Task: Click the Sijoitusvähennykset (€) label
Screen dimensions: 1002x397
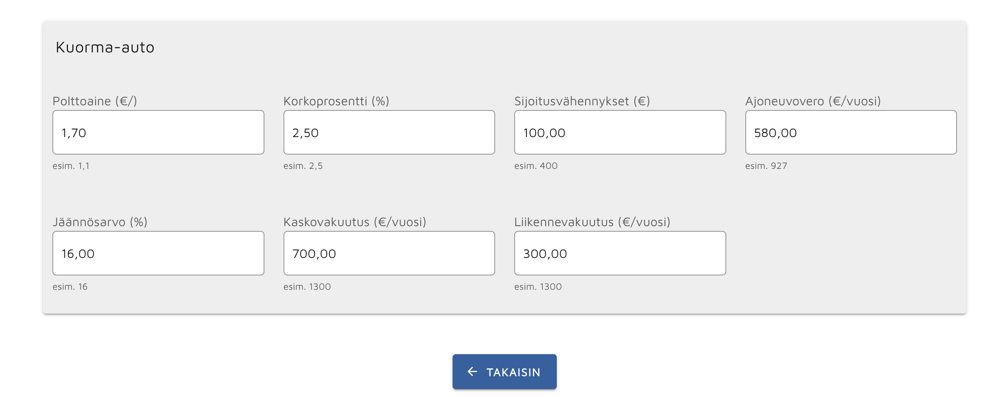Action: tap(582, 101)
